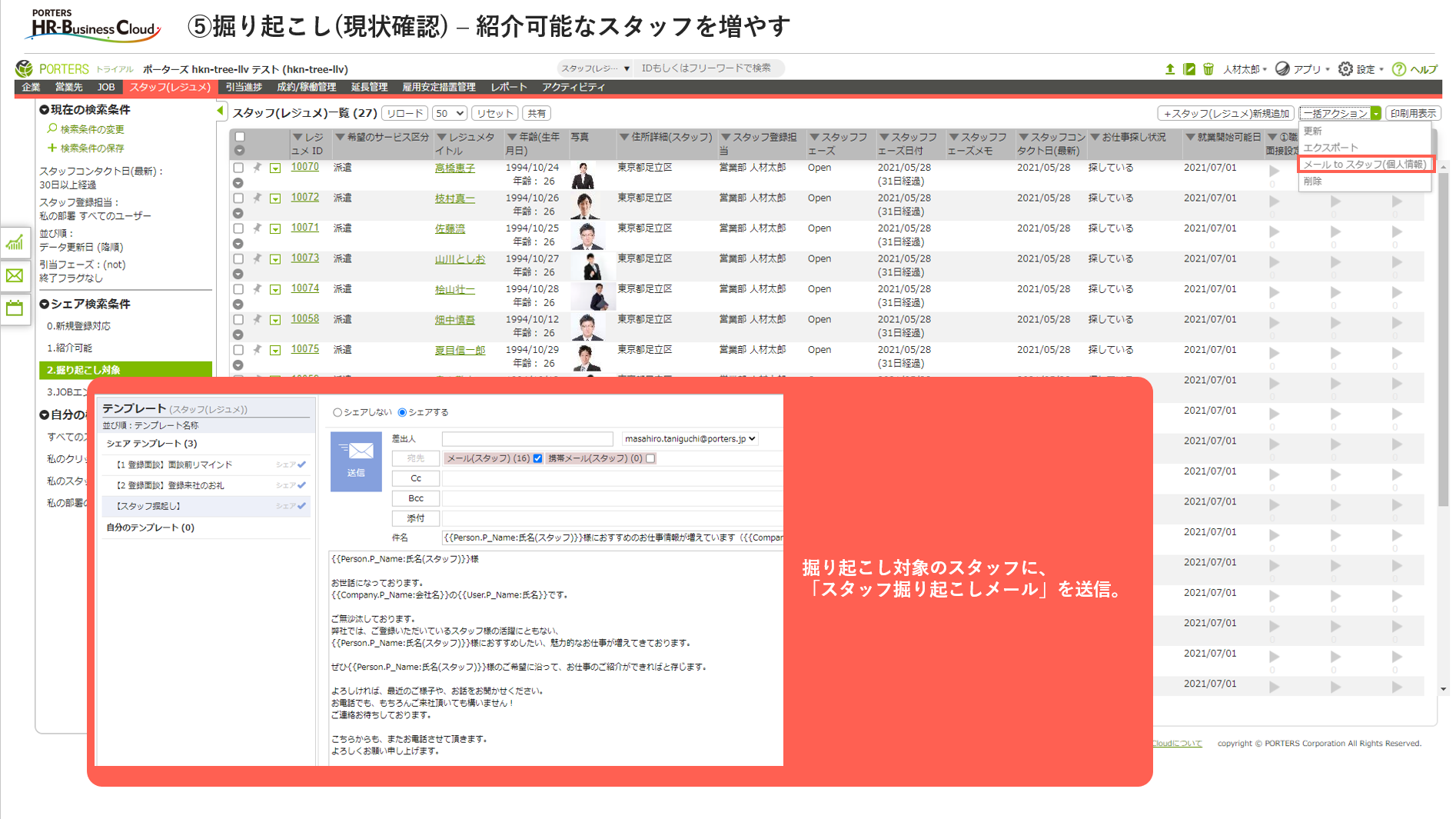The height and width of the screenshot is (819, 1456).
Task: Open the 50 rows-per-page dropdown
Action: (449, 113)
